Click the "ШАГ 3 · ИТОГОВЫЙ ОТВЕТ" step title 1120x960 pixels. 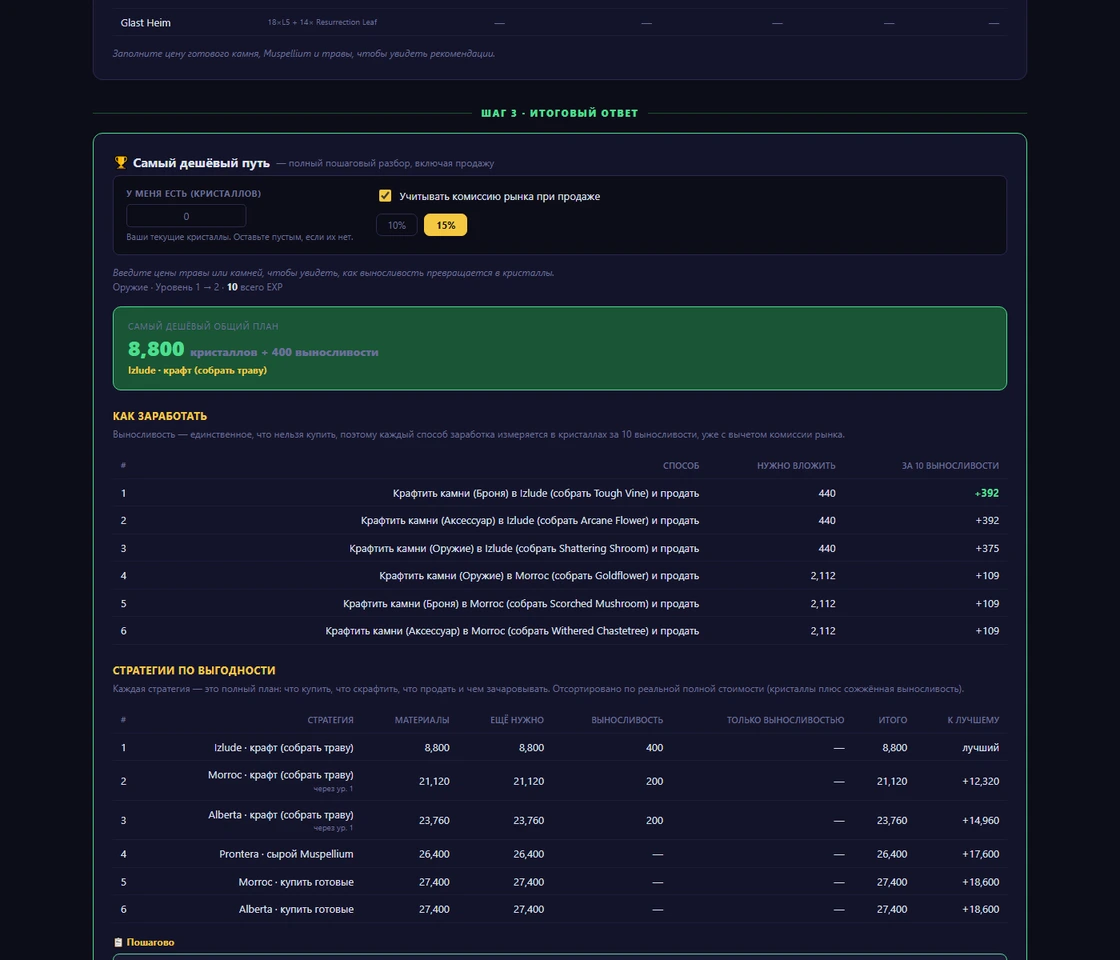(559, 113)
